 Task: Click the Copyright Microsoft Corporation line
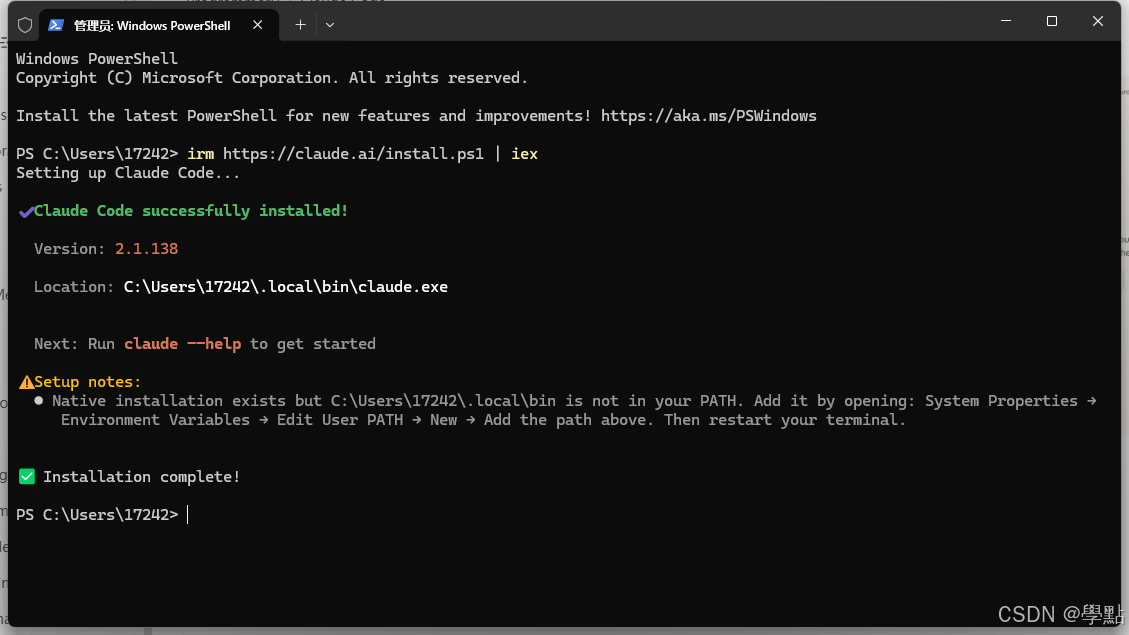point(271,78)
